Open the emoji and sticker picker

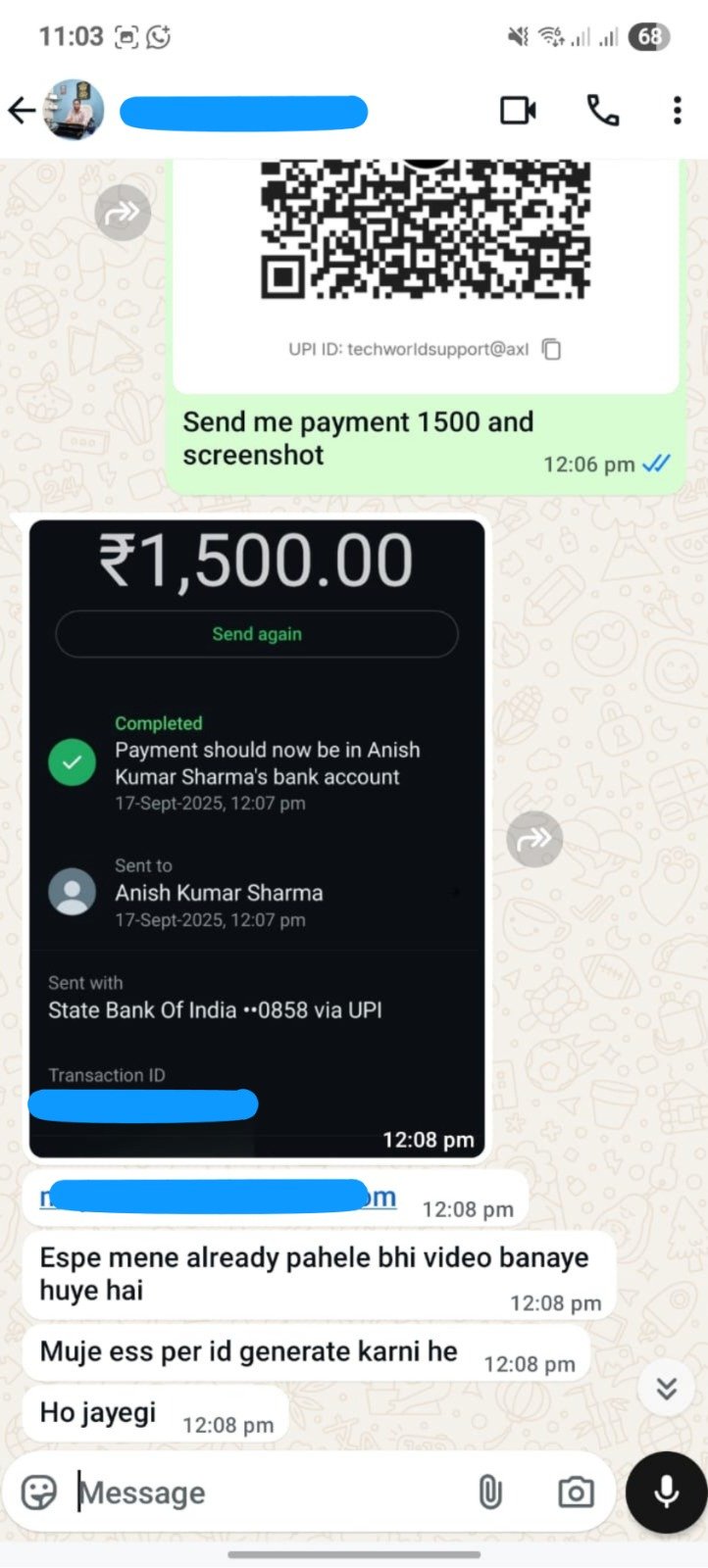[39, 1493]
